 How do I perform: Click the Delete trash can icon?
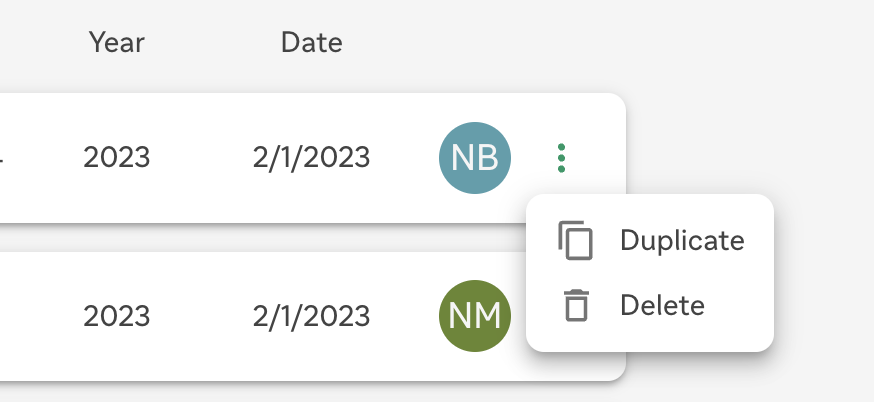point(576,306)
